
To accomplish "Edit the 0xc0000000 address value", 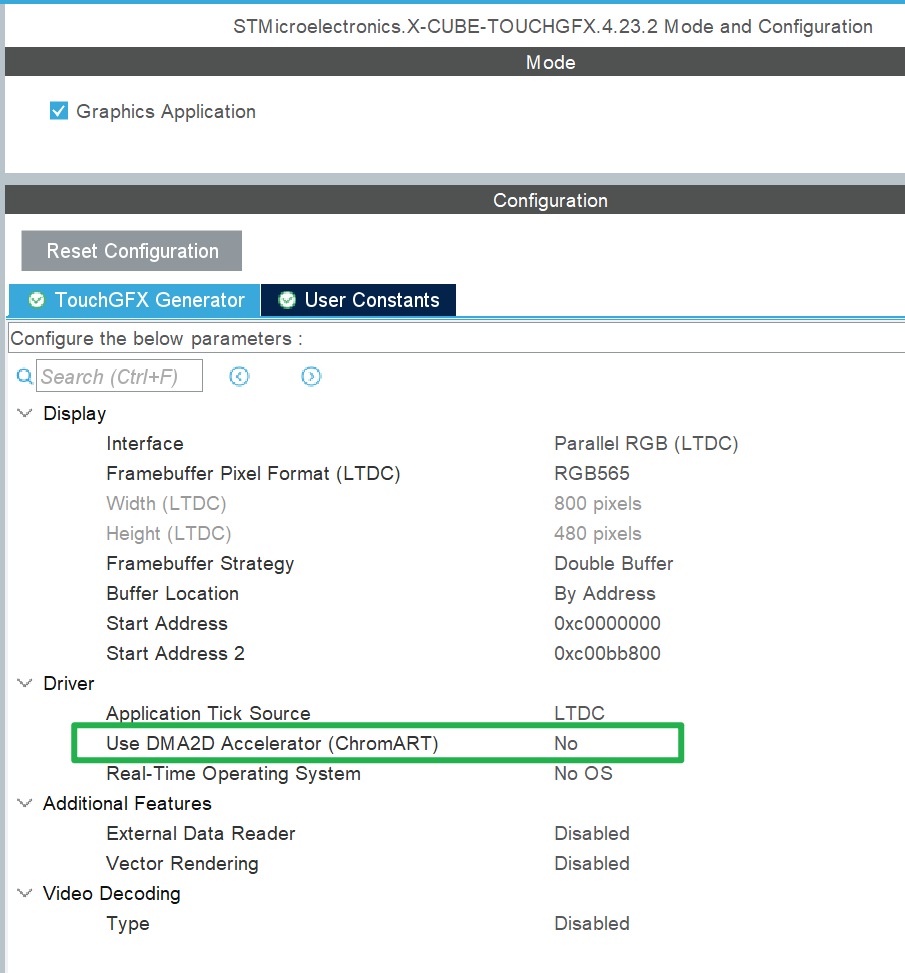I will pos(607,624).
